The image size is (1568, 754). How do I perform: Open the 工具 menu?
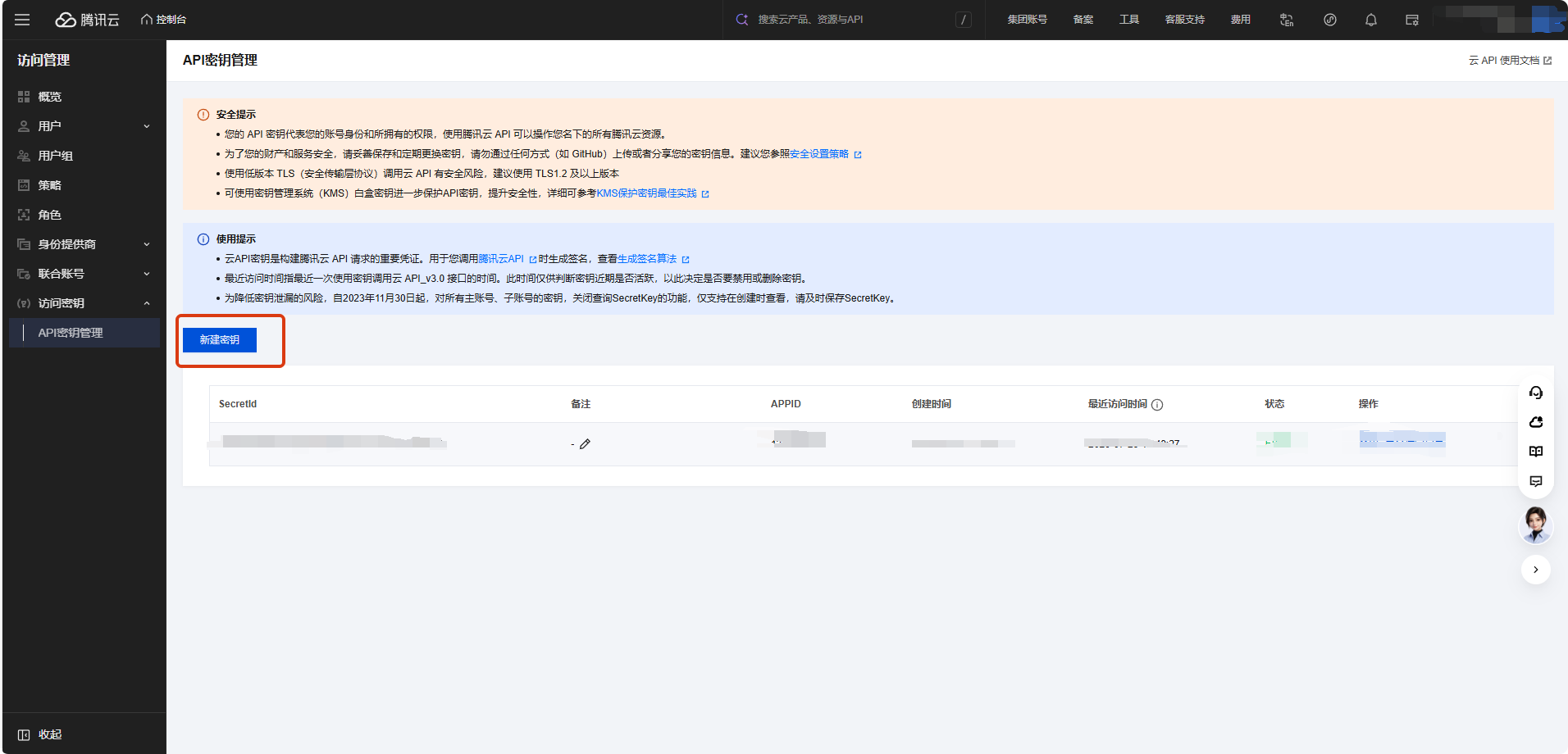click(x=1129, y=20)
